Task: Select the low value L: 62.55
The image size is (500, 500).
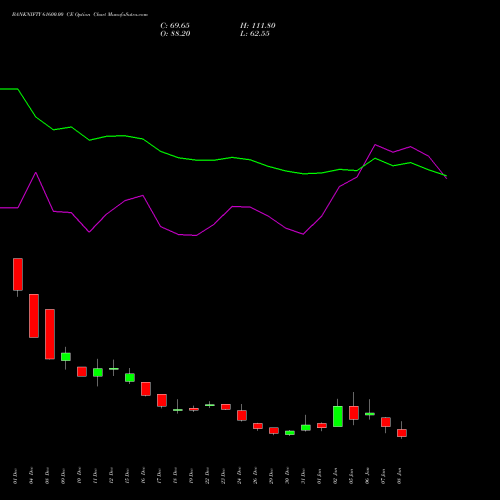Action: 255,34
